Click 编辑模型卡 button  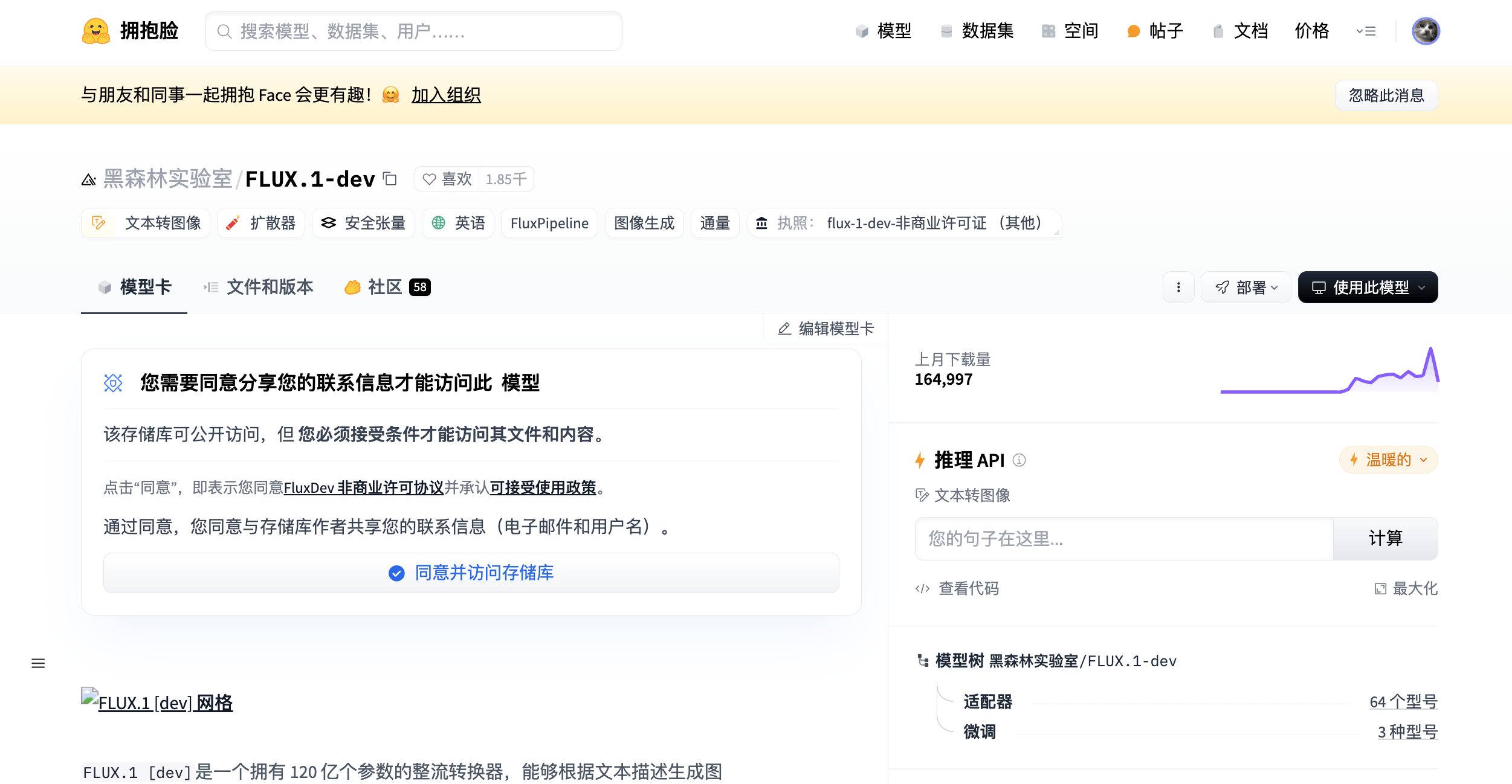(826, 329)
